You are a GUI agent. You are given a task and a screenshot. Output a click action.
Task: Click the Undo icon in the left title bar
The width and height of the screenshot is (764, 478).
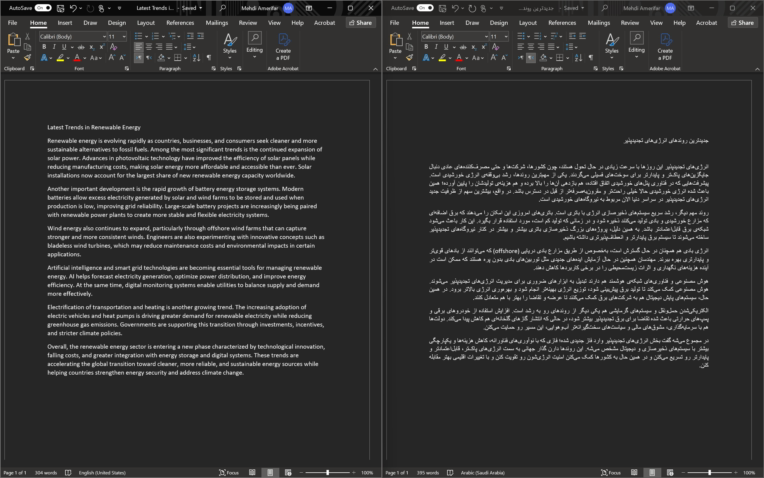click(x=73, y=8)
